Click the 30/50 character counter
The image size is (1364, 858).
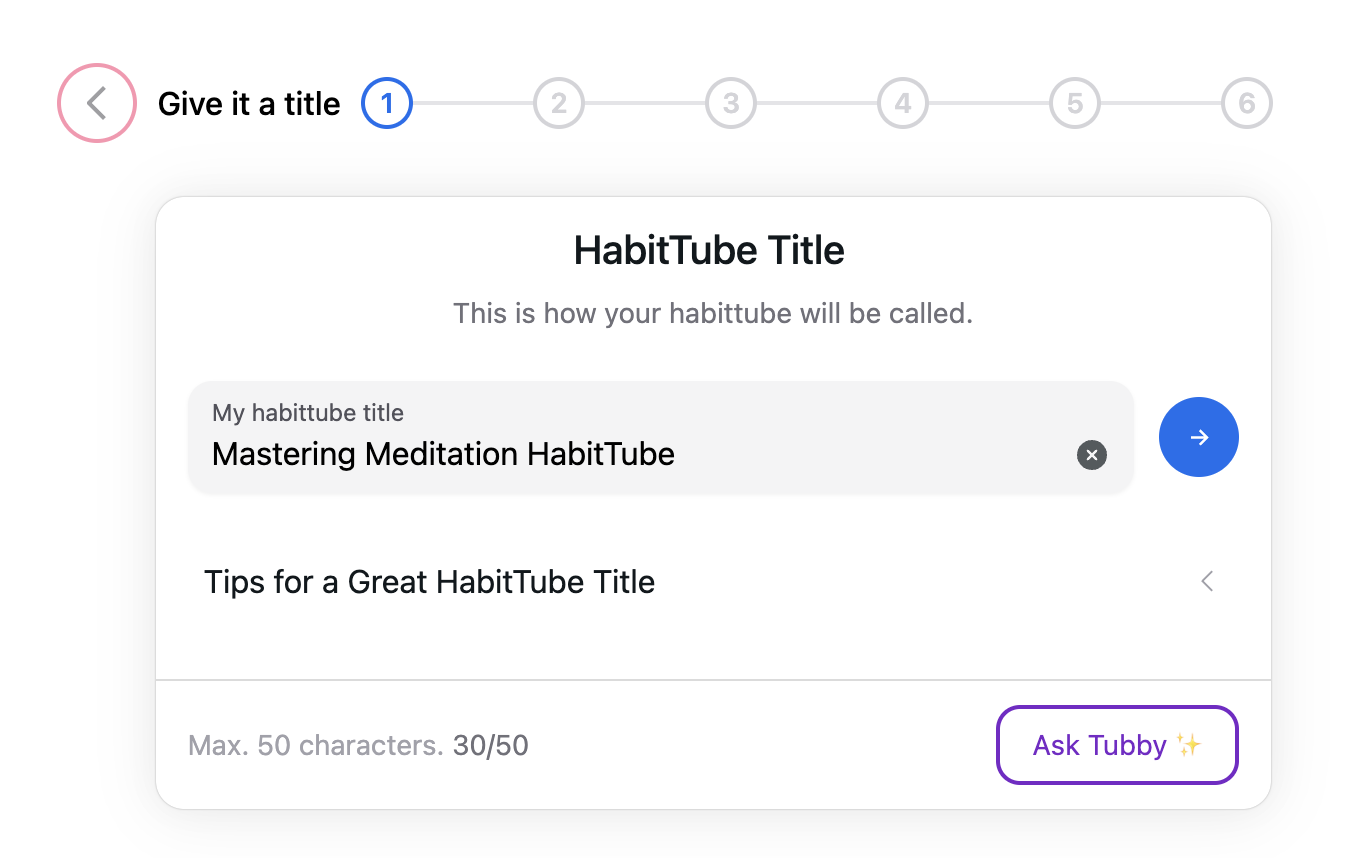(491, 745)
